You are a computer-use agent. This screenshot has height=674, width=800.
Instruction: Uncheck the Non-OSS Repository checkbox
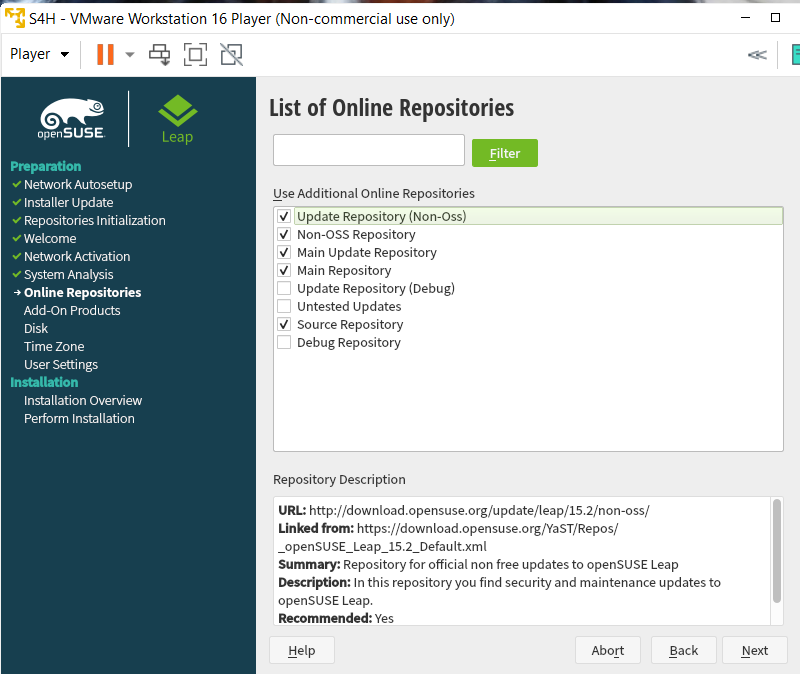pos(284,234)
